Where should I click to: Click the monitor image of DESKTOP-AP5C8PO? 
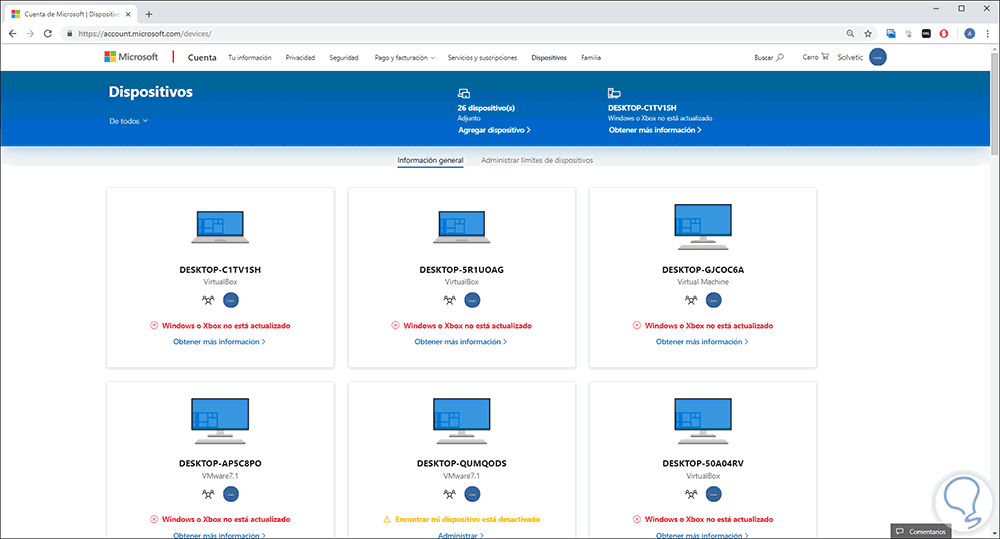tap(220, 421)
